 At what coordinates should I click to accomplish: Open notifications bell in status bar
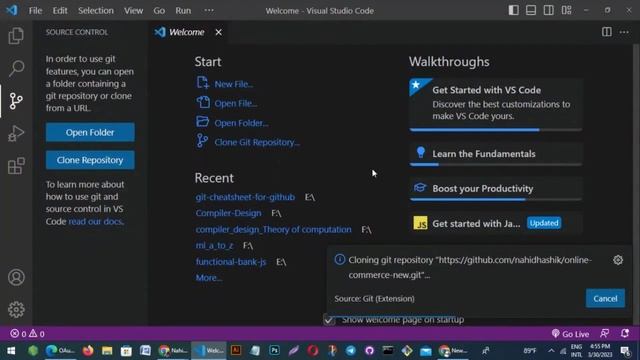coord(624,333)
